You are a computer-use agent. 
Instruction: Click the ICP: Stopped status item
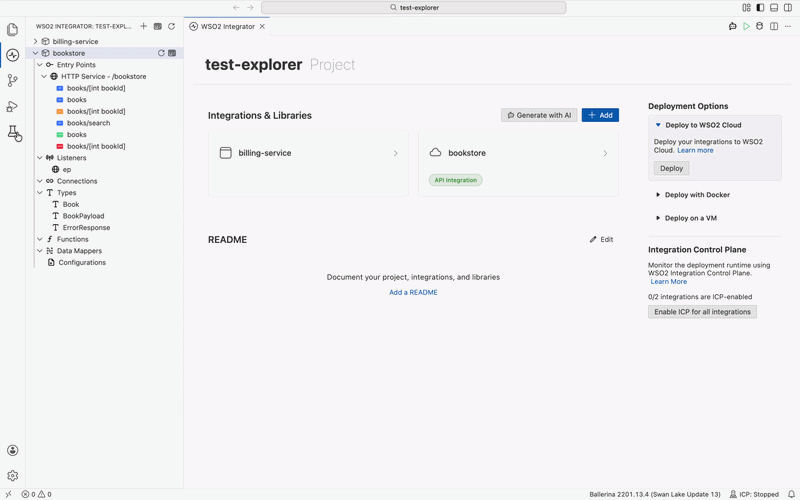tap(754, 494)
